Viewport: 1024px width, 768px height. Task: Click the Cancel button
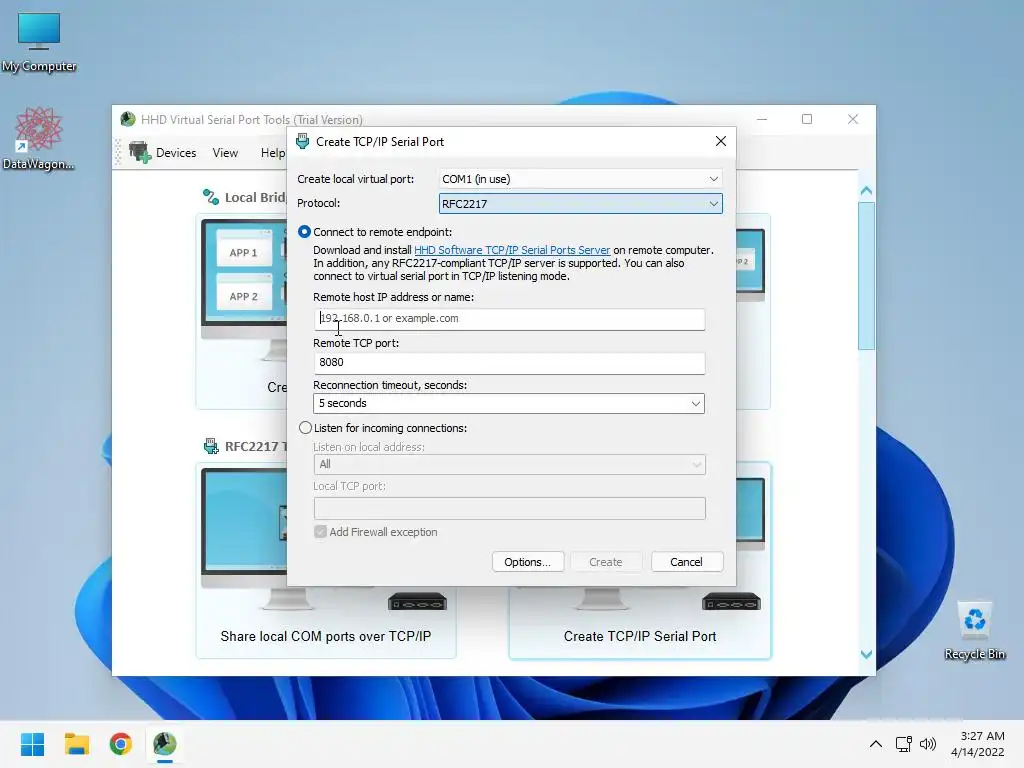(686, 562)
